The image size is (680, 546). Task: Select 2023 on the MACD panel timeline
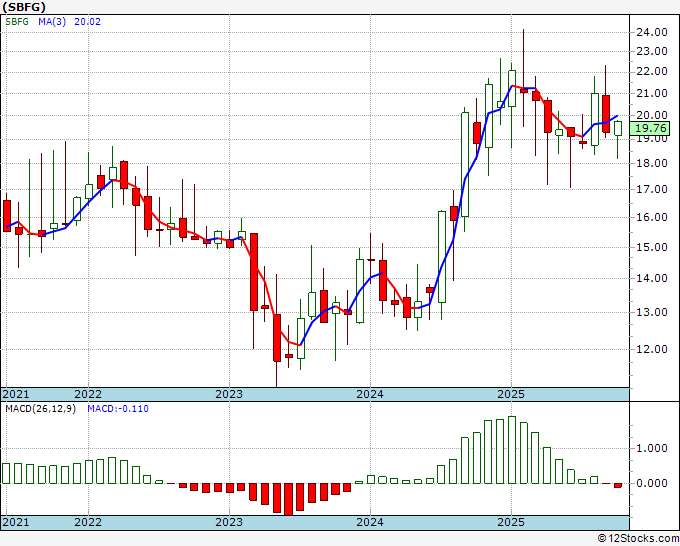229,522
